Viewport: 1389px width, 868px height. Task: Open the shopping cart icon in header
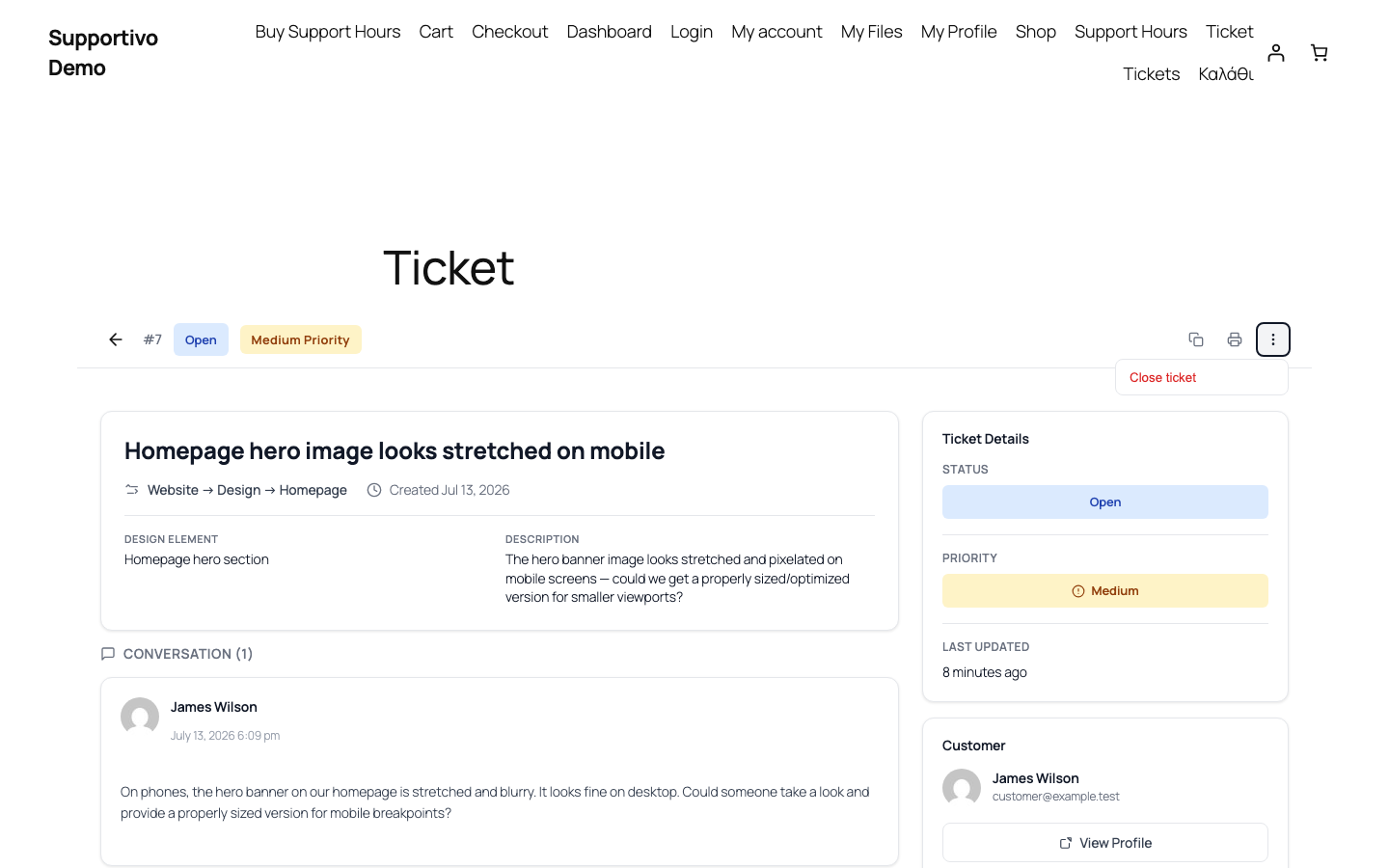[1320, 53]
